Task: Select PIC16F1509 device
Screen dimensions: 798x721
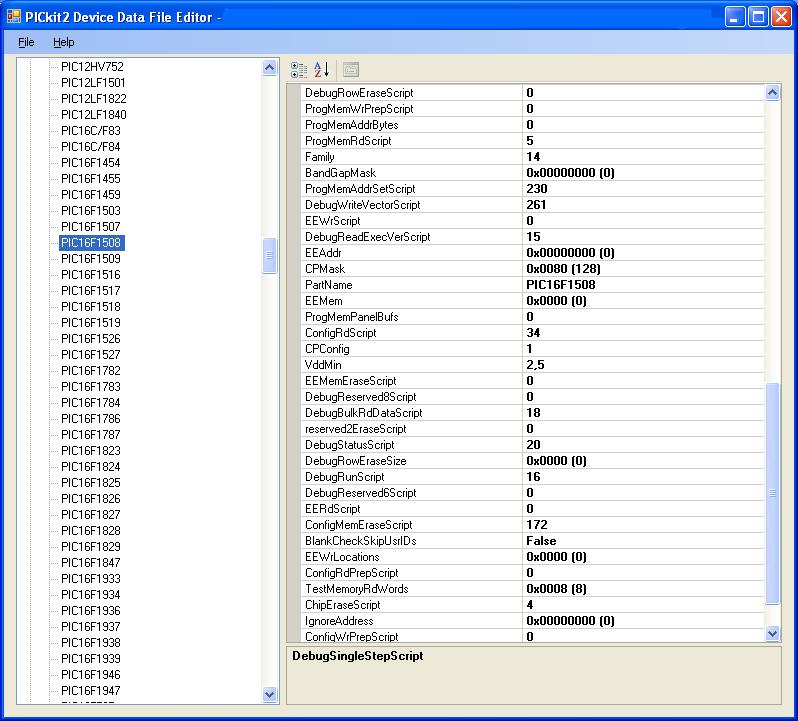Action: pos(91,258)
